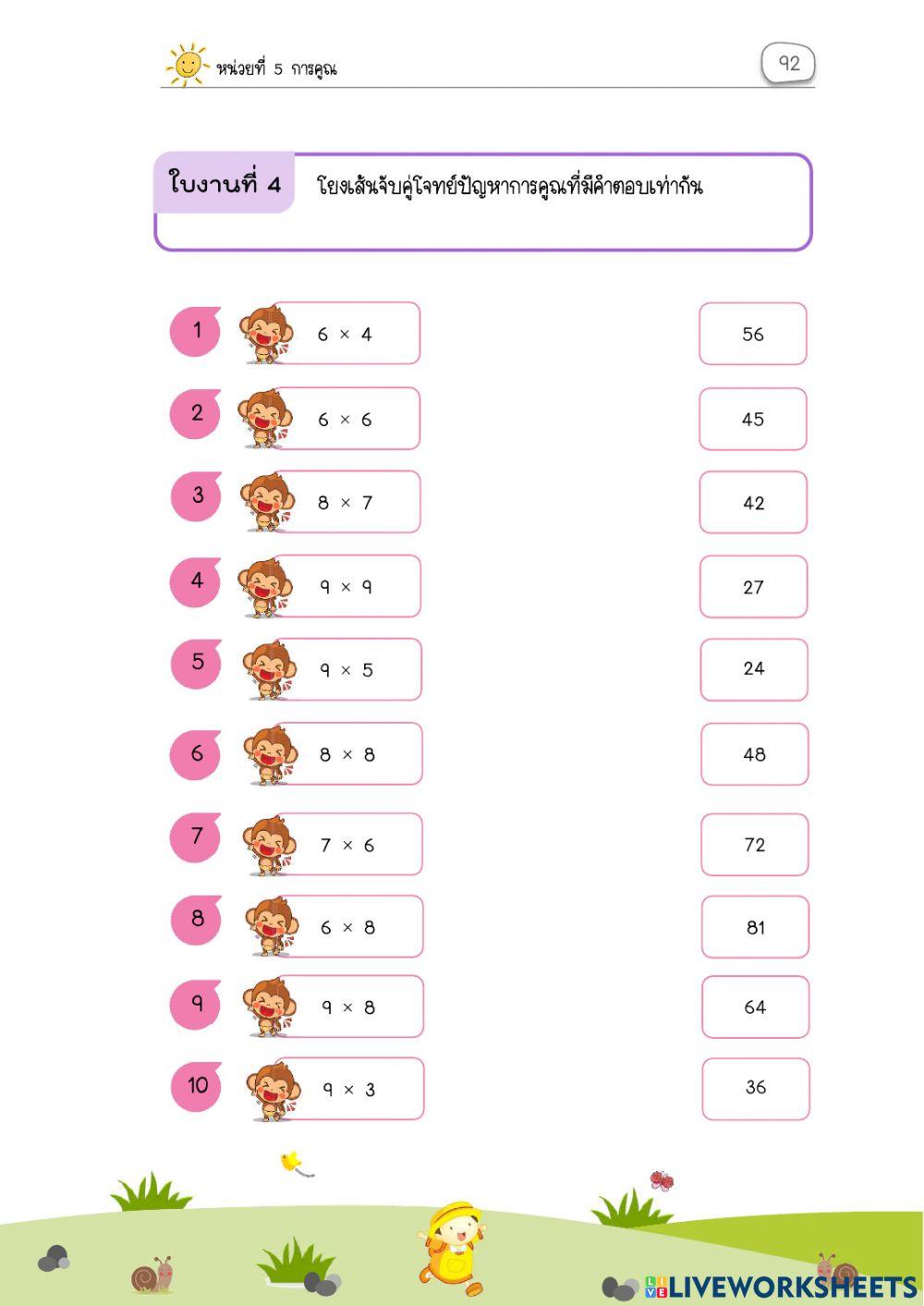This screenshot has height=1306, width=924.
Task: Choose the answer box 56
Action: tap(753, 334)
